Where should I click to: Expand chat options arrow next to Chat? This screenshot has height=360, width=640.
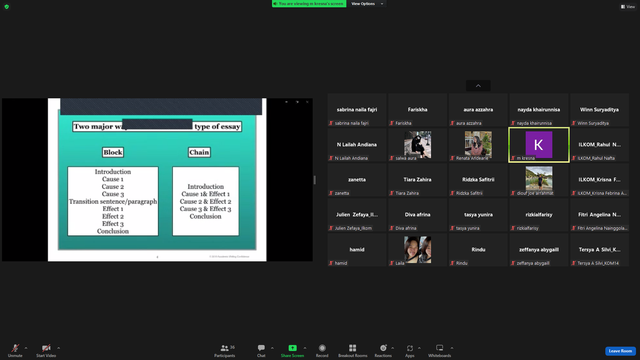pyautogui.click(x=272, y=348)
